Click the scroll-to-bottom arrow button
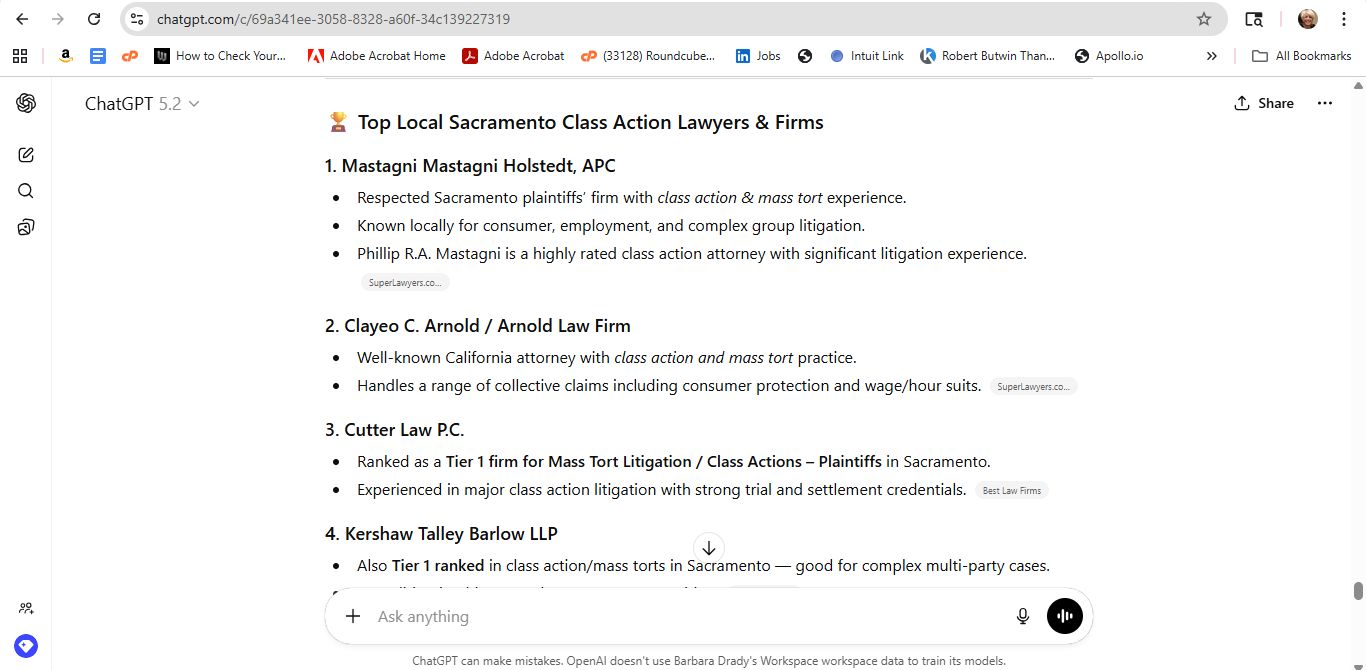This screenshot has height=670, width=1366. (x=709, y=548)
